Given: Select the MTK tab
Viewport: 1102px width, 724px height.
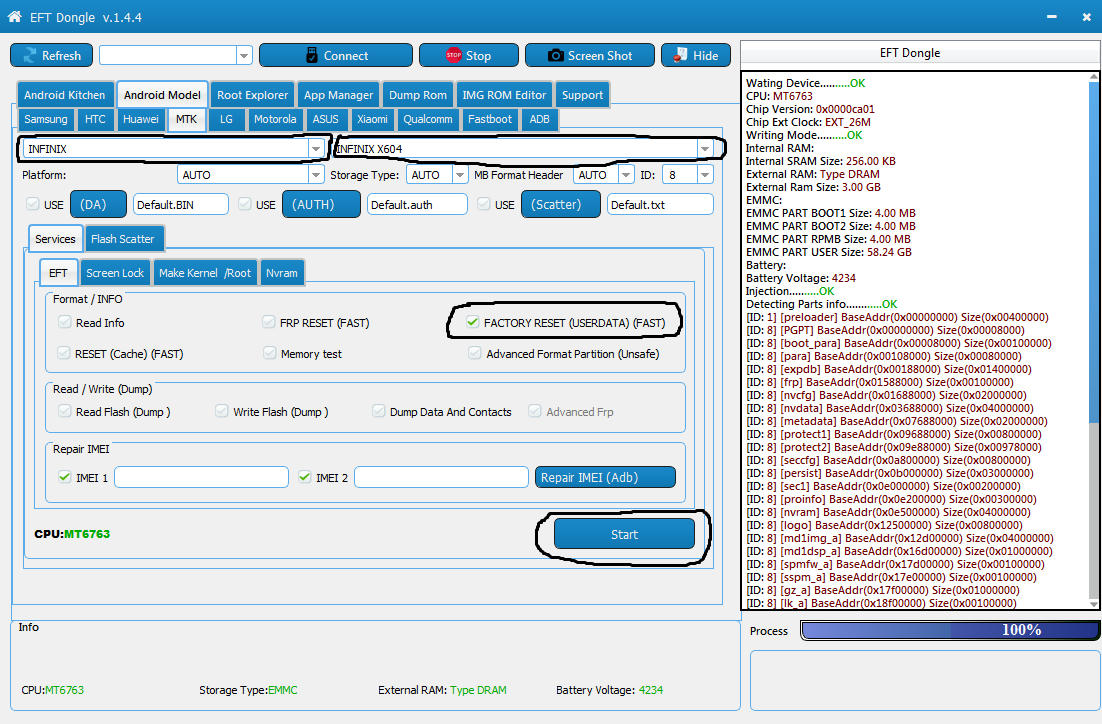Looking at the screenshot, I should pos(186,119).
